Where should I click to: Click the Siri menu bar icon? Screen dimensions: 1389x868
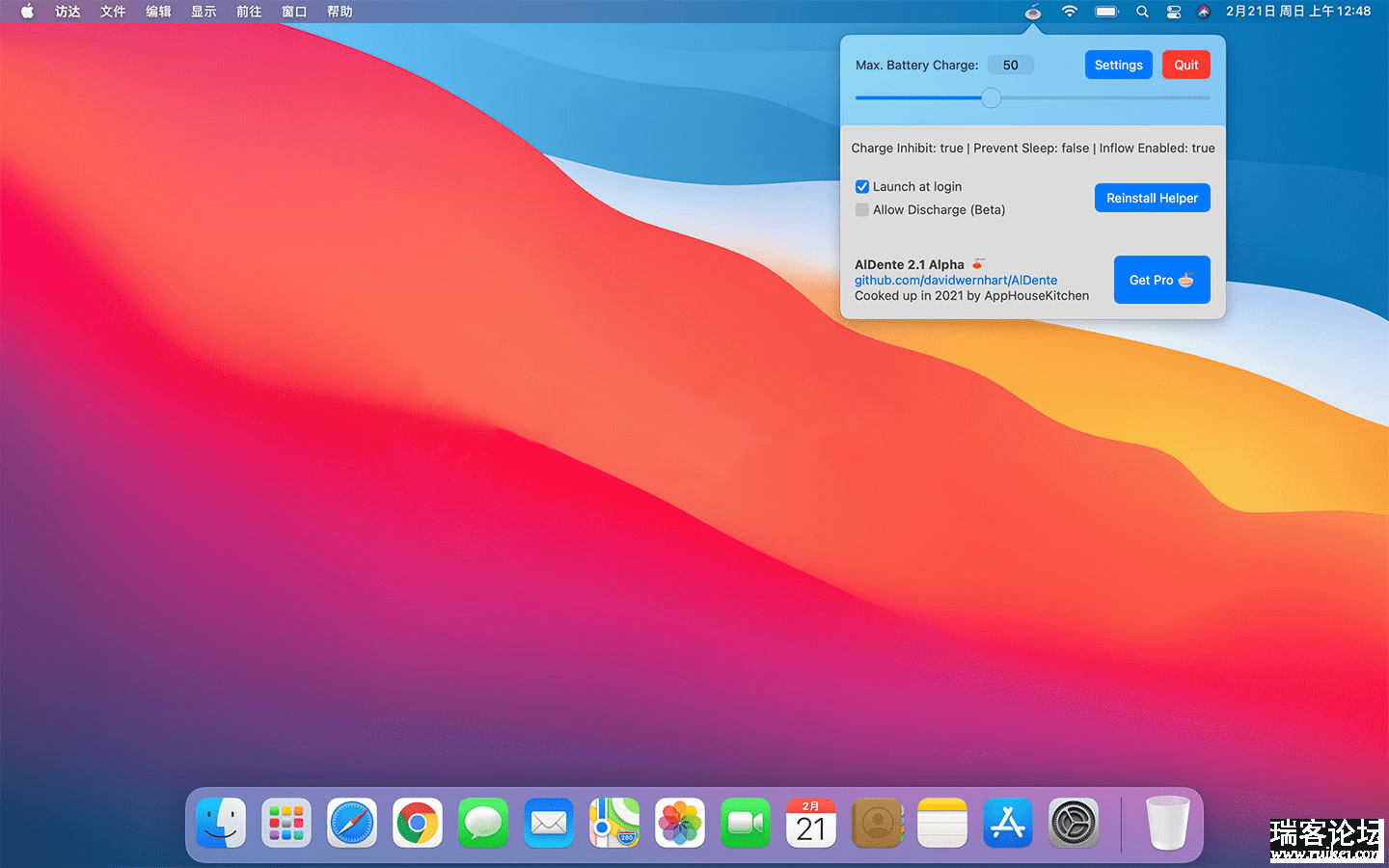1204,12
